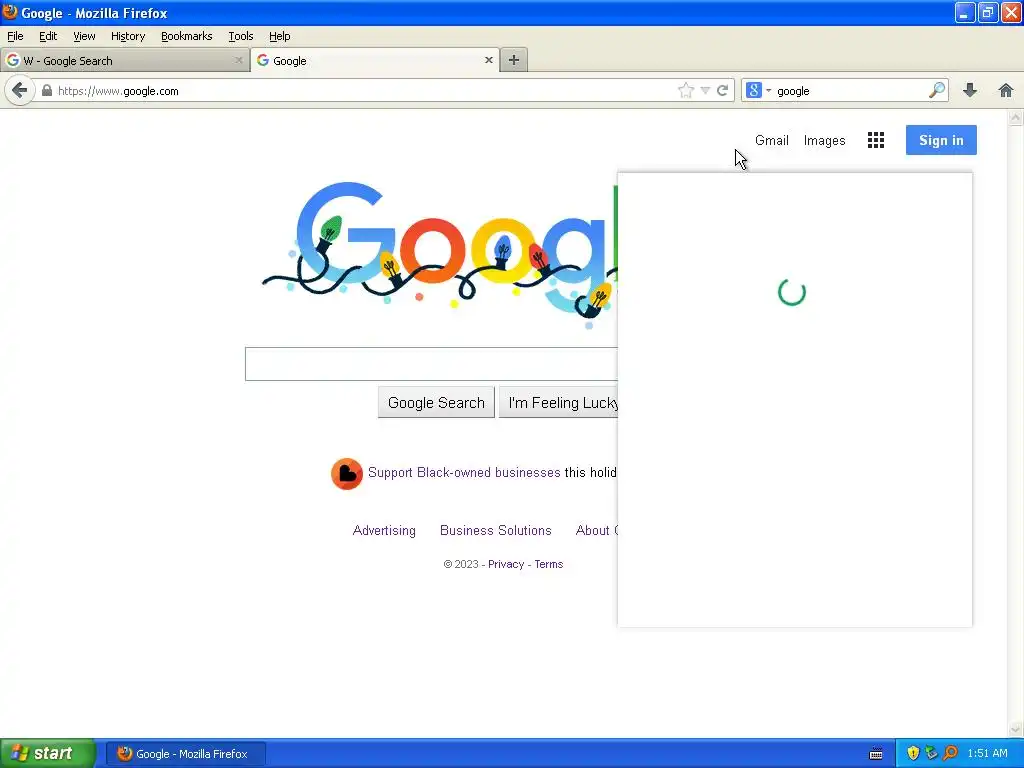Open the Tools menu
The width and height of the screenshot is (1024, 768).
[x=240, y=36]
